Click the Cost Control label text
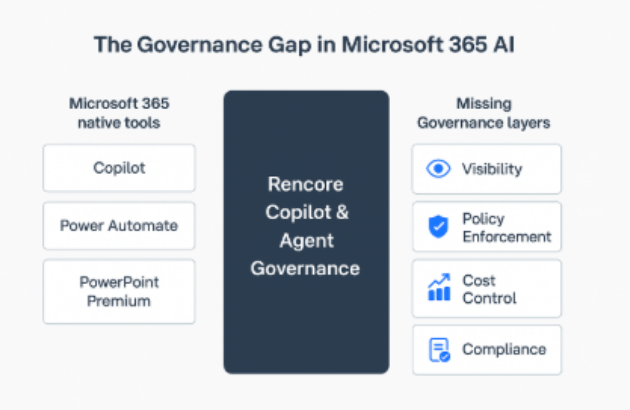The image size is (630, 410). [489, 289]
